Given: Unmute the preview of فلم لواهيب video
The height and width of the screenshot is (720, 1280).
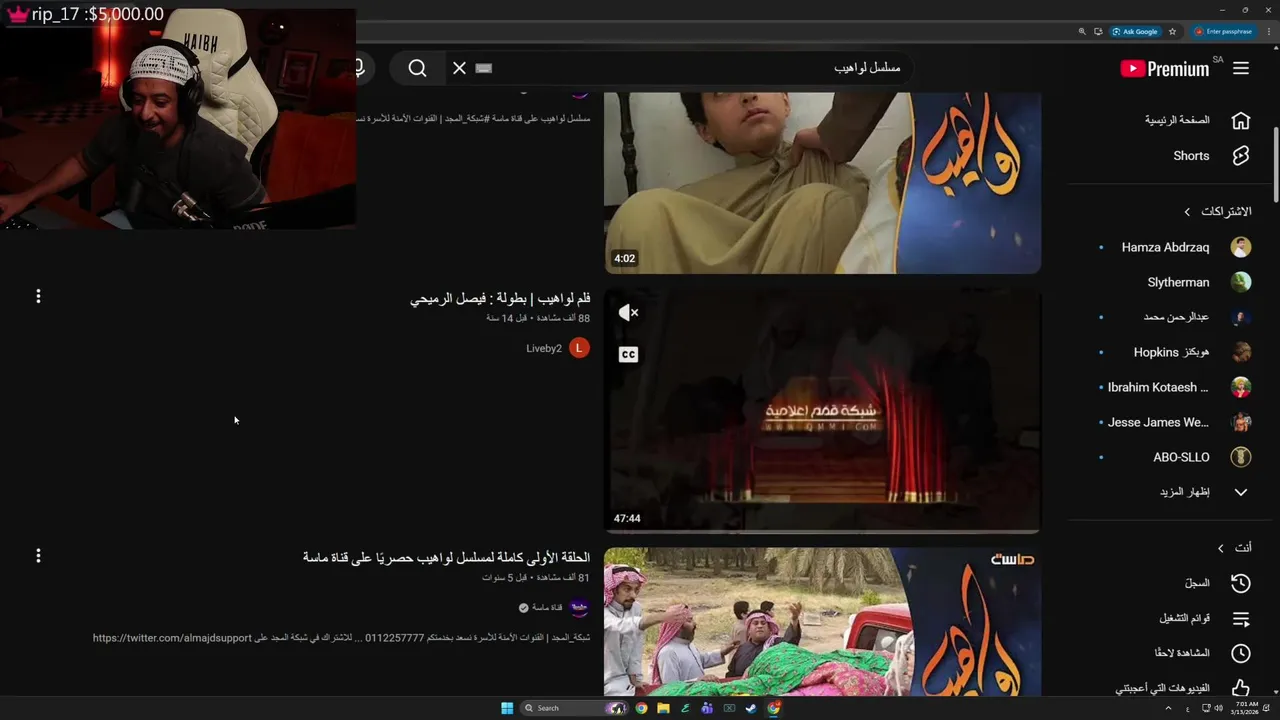Looking at the screenshot, I should click(x=628, y=313).
